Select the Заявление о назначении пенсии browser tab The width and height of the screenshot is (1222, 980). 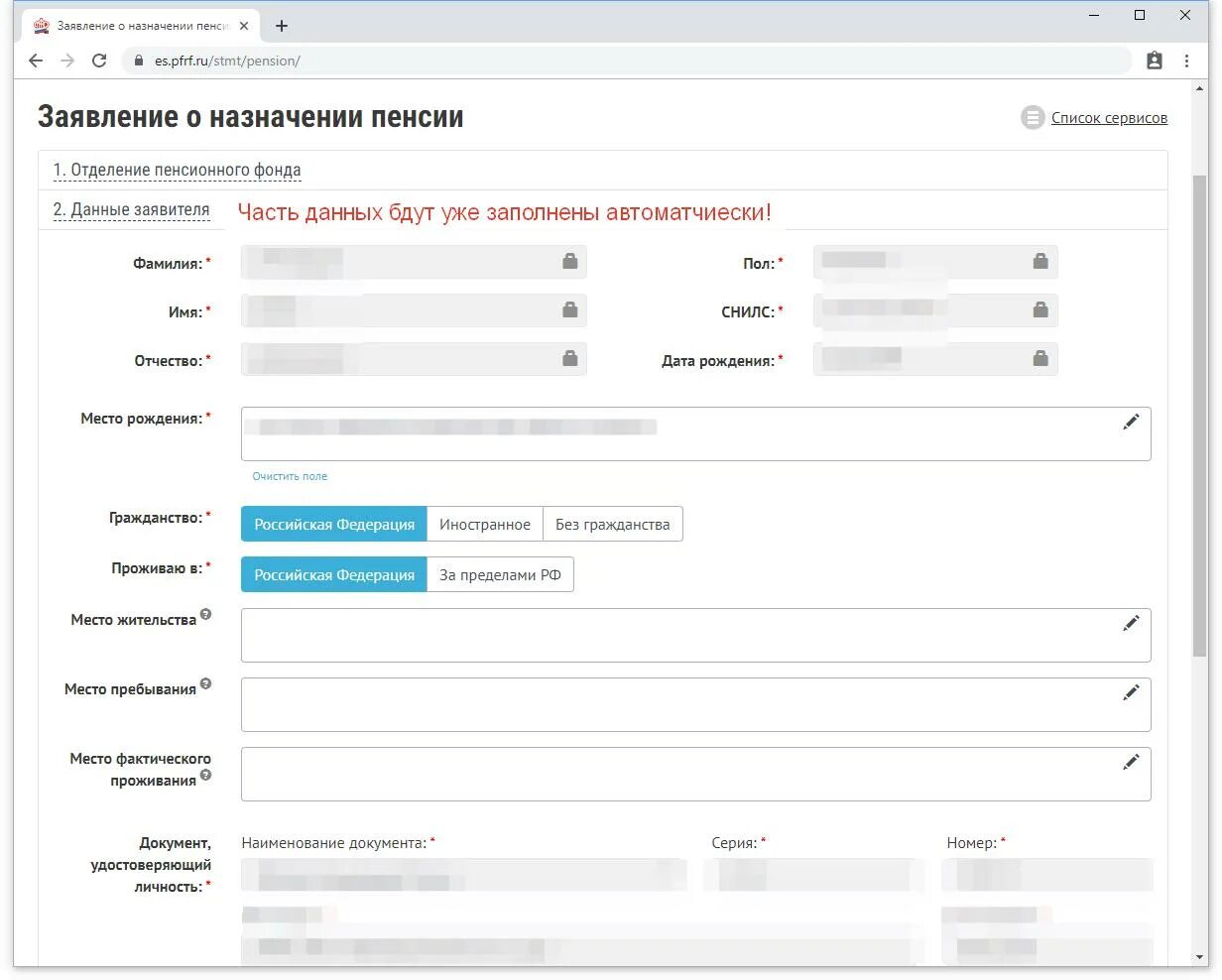point(141,26)
